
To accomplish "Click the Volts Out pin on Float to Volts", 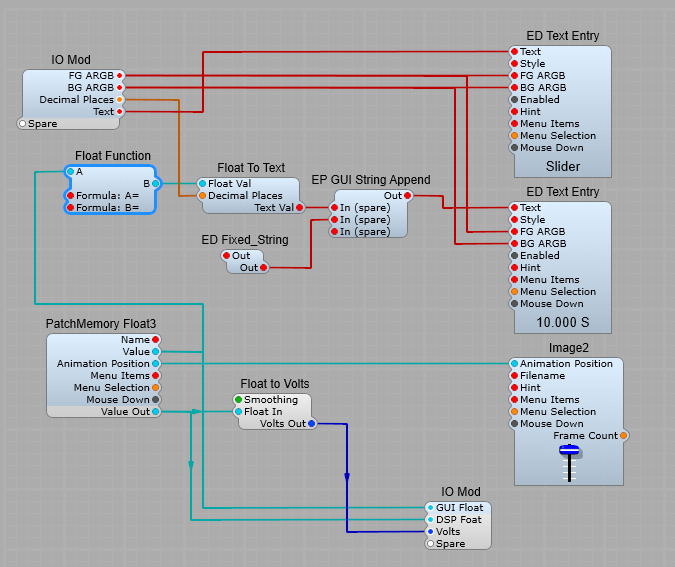I will click(x=311, y=424).
